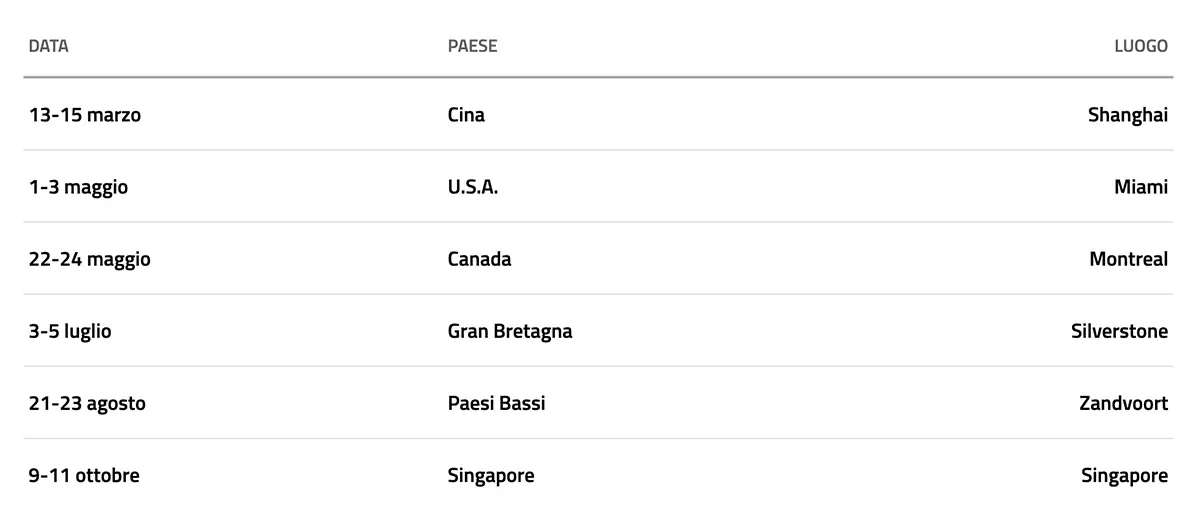This screenshot has width=1200, height=520.
Task: Select Montreal location entry
Action: pyautogui.click(x=1128, y=259)
